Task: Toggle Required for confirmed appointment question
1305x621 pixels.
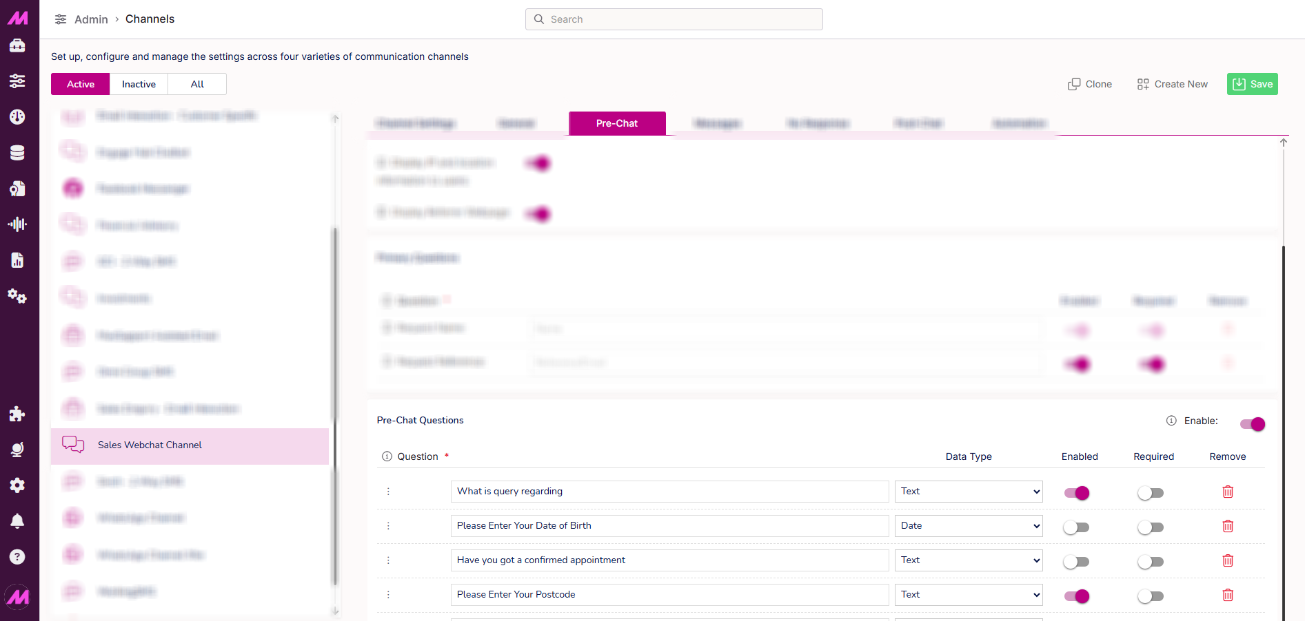Action: [1151, 562]
